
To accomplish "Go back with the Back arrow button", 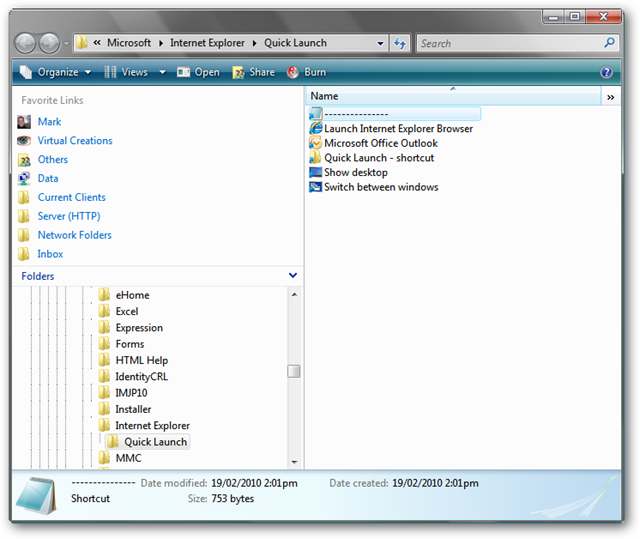I will 25,43.
